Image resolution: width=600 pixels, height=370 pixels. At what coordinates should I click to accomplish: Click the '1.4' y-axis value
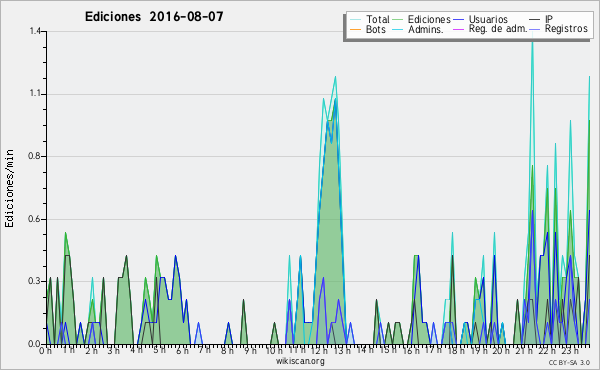coord(35,31)
